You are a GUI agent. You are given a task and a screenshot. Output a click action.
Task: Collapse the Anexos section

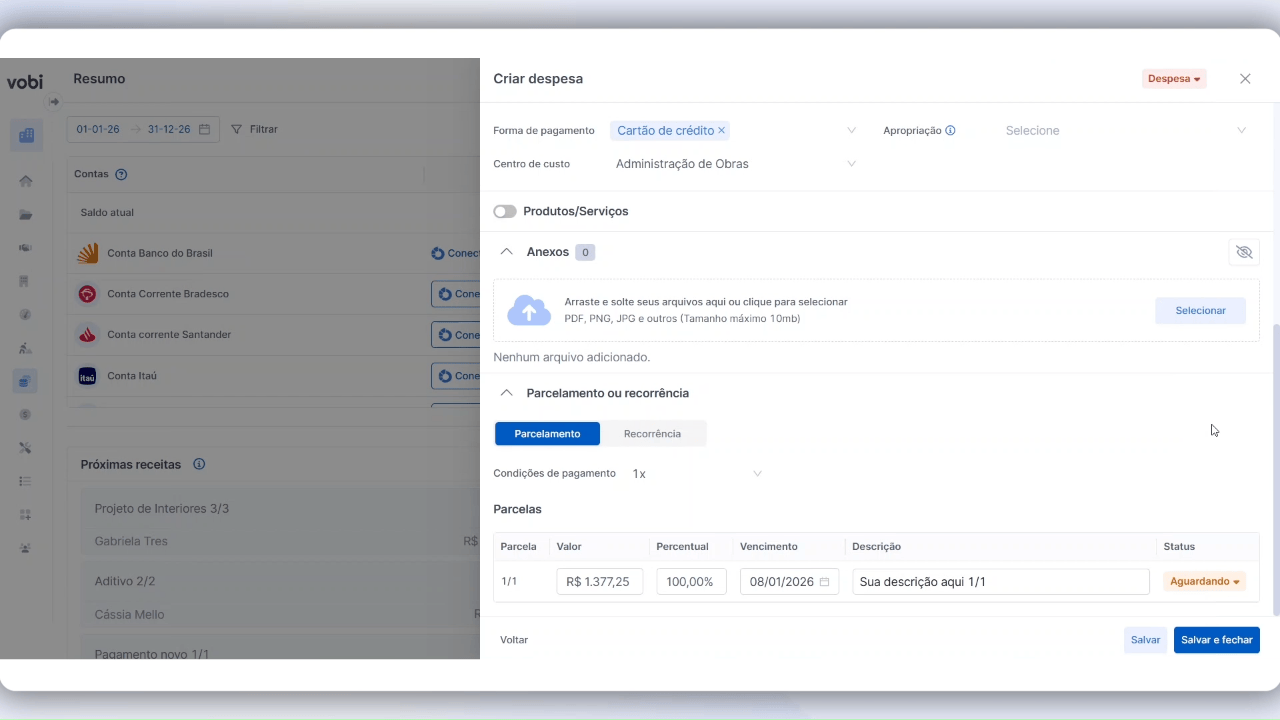506,252
